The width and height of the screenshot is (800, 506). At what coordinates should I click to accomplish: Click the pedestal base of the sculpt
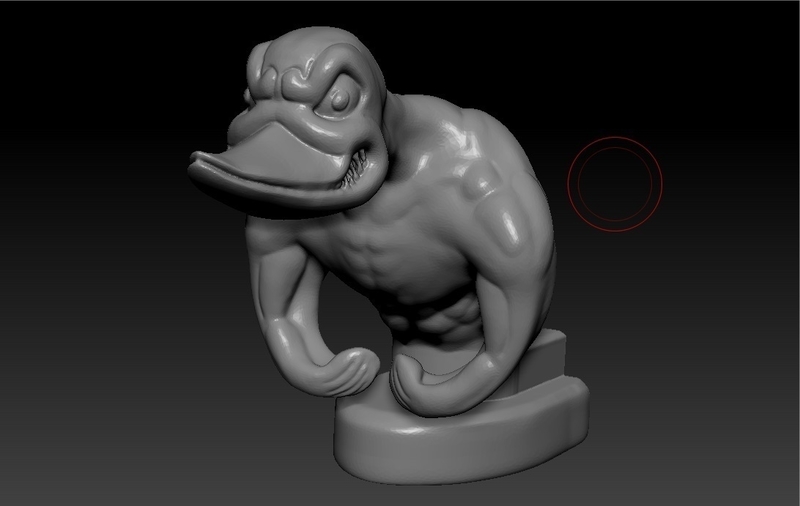(462, 433)
